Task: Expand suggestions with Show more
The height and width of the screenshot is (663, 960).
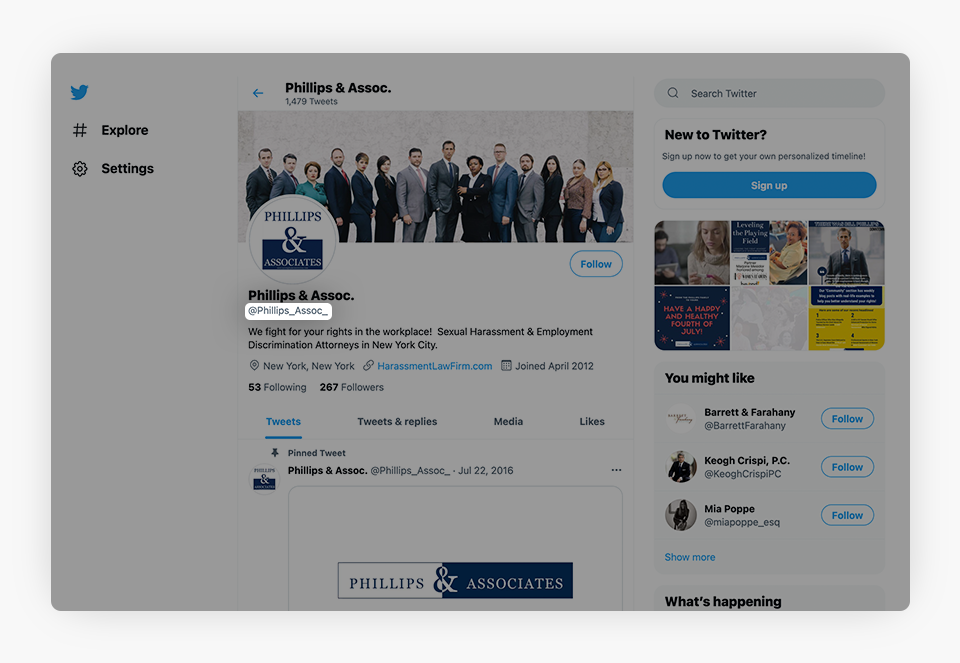Action: tap(689, 557)
